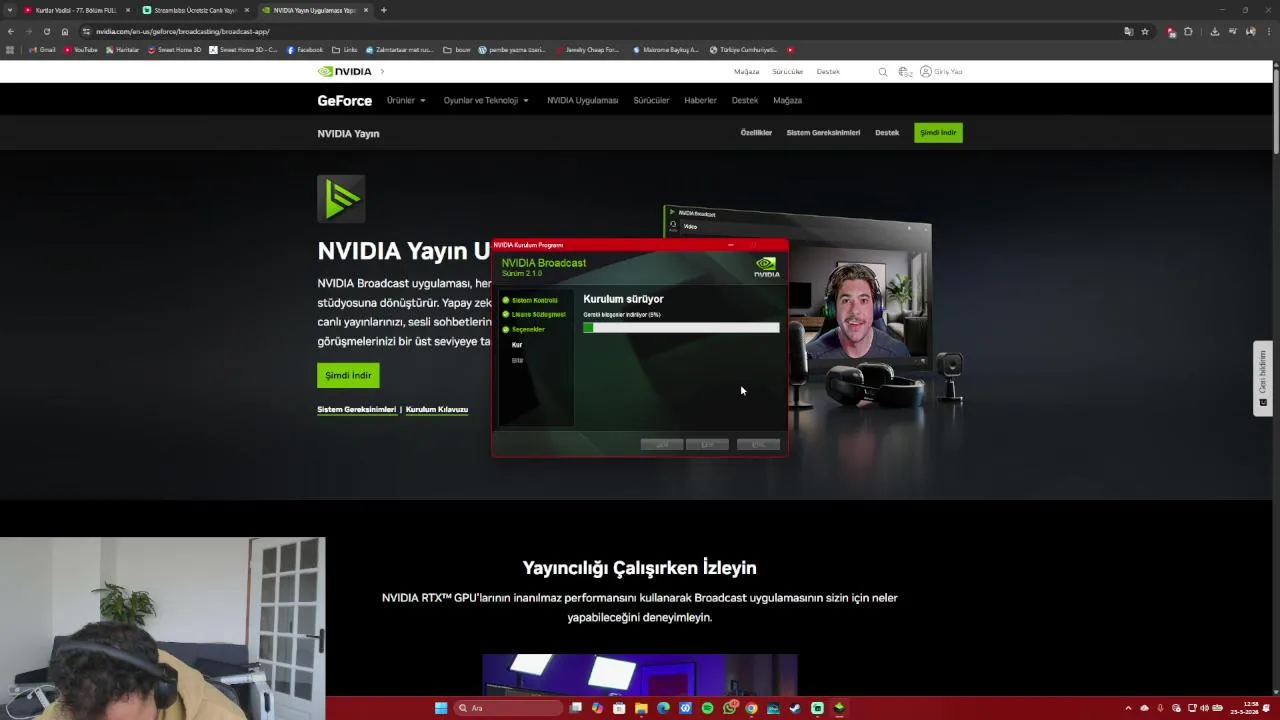The height and width of the screenshot is (720, 1280).
Task: Open the Gmail bookmark
Action: [x=42, y=49]
